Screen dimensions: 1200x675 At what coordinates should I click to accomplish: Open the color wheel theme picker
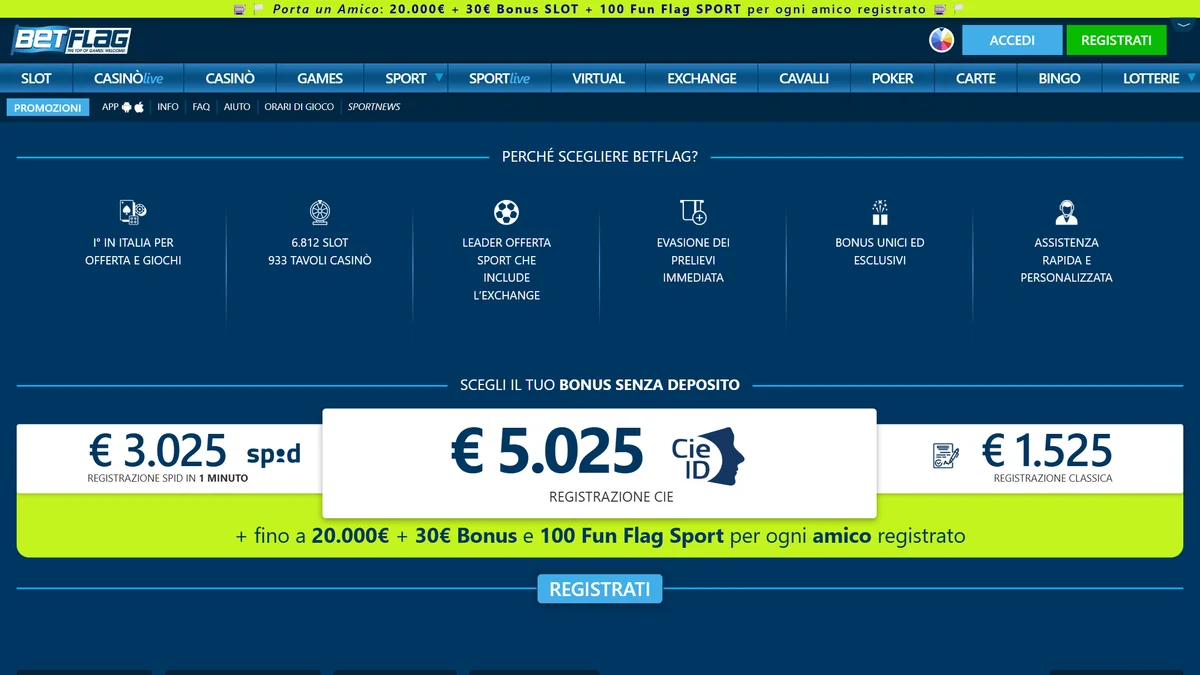pyautogui.click(x=941, y=40)
